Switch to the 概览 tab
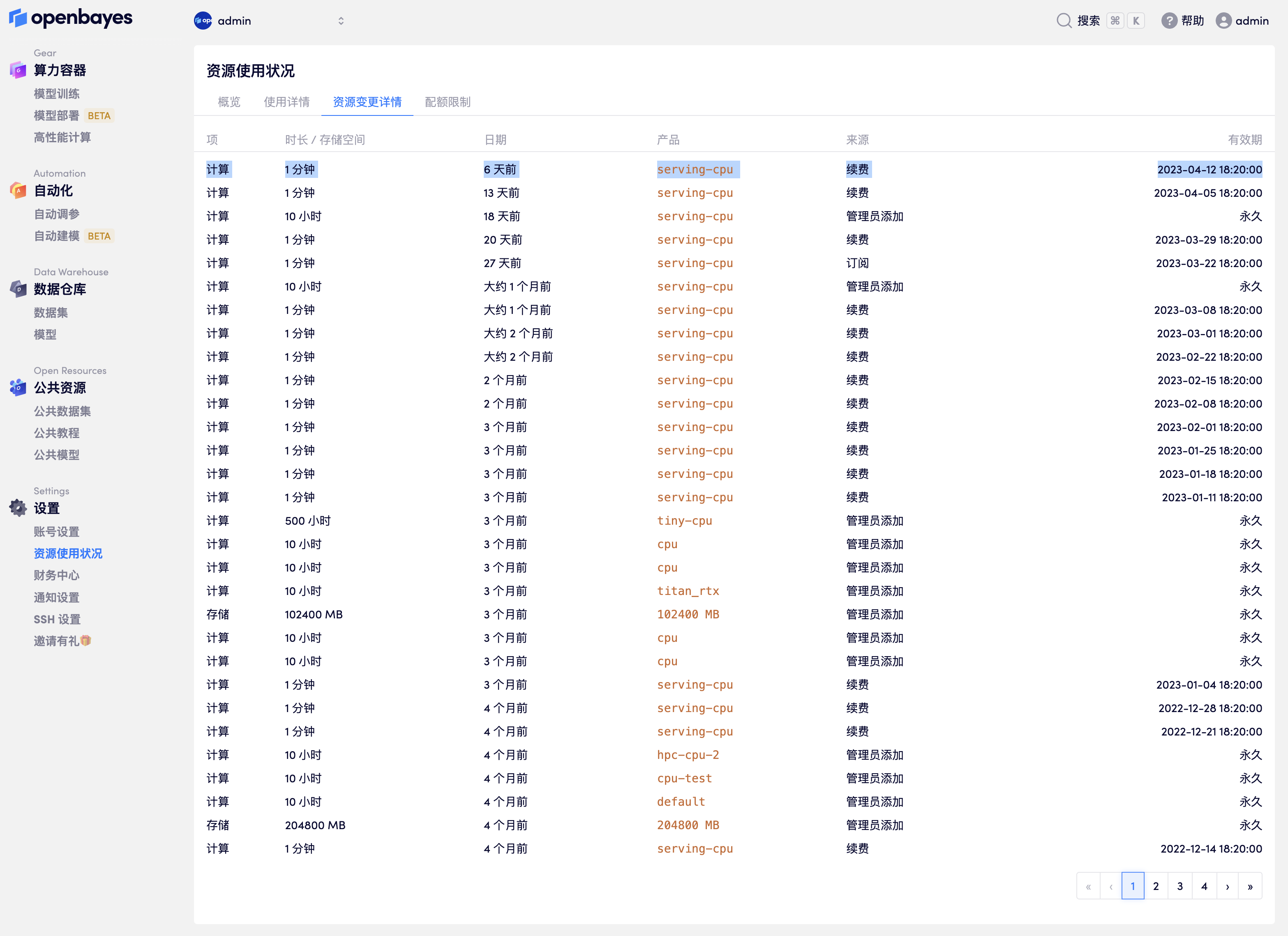1288x936 pixels. [229, 102]
